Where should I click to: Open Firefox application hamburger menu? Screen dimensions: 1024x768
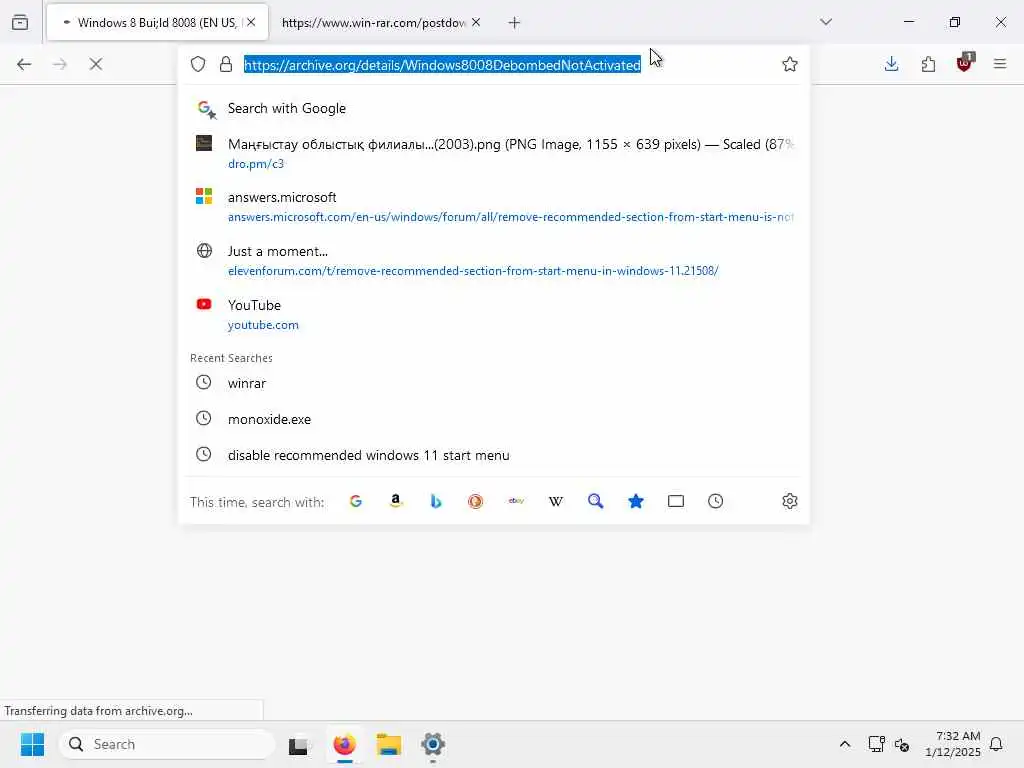[x=1000, y=64]
